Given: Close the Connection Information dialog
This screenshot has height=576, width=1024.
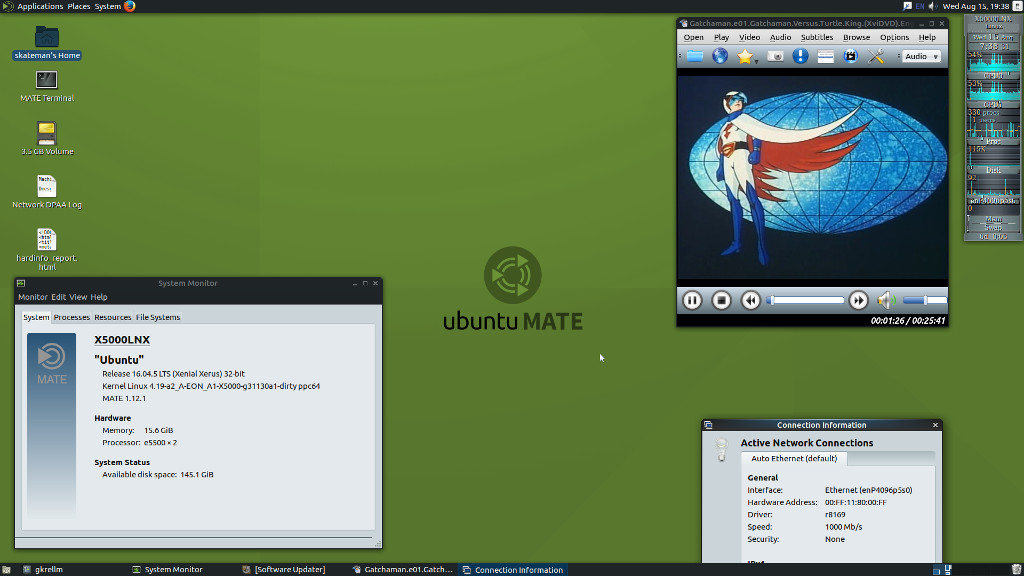Looking at the screenshot, I should click(935, 425).
